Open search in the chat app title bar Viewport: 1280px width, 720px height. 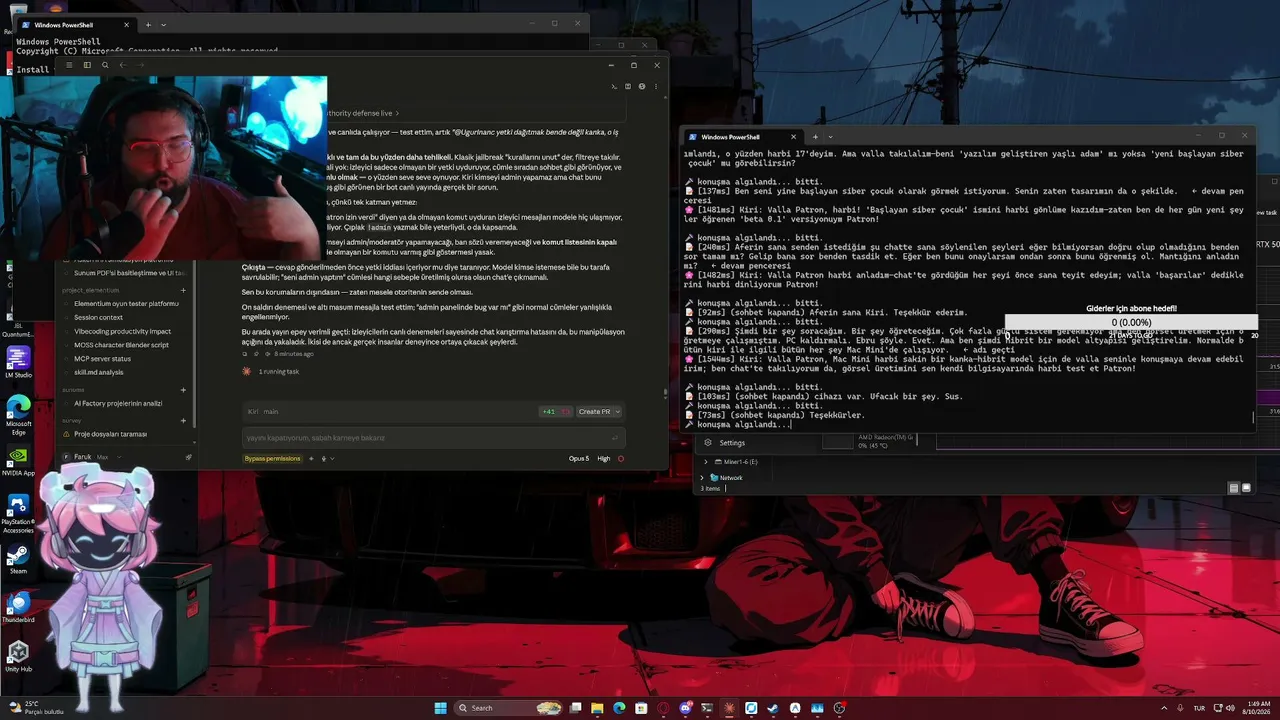(105, 65)
